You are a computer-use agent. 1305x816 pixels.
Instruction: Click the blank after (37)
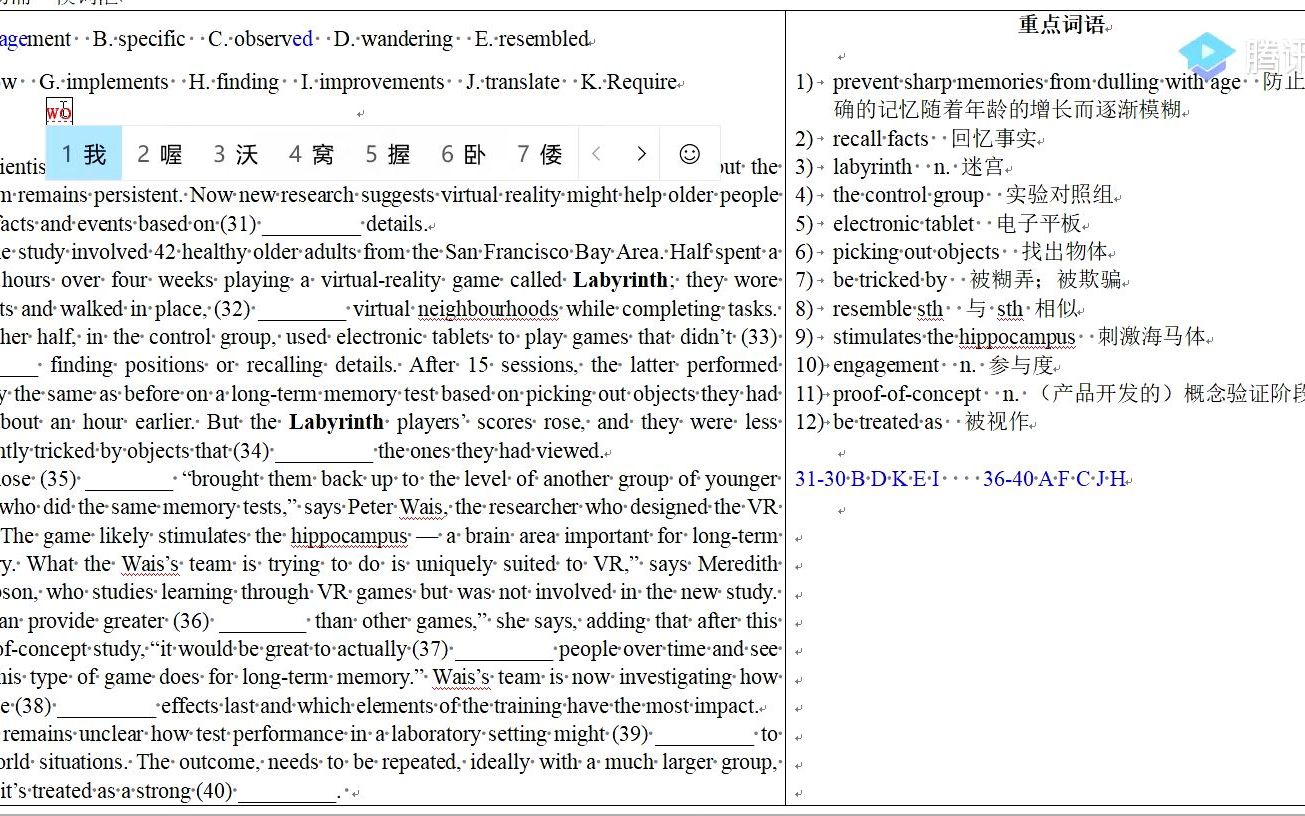pos(503,649)
